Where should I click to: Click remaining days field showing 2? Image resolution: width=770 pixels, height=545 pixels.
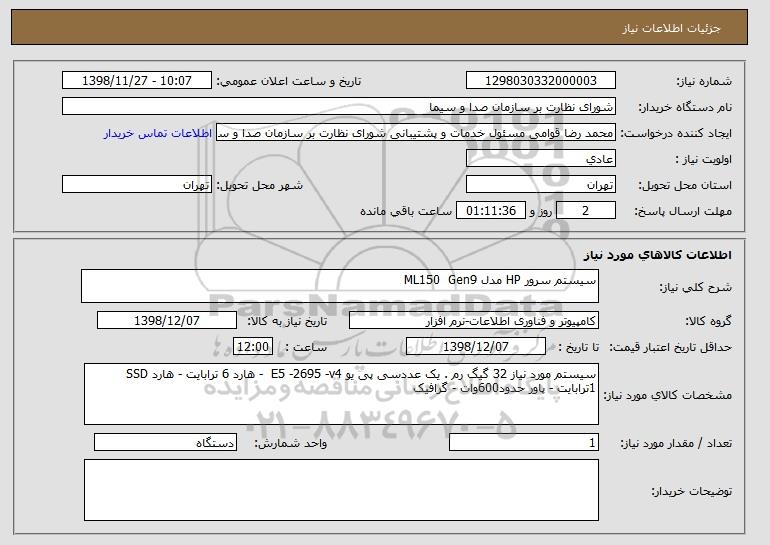point(586,211)
